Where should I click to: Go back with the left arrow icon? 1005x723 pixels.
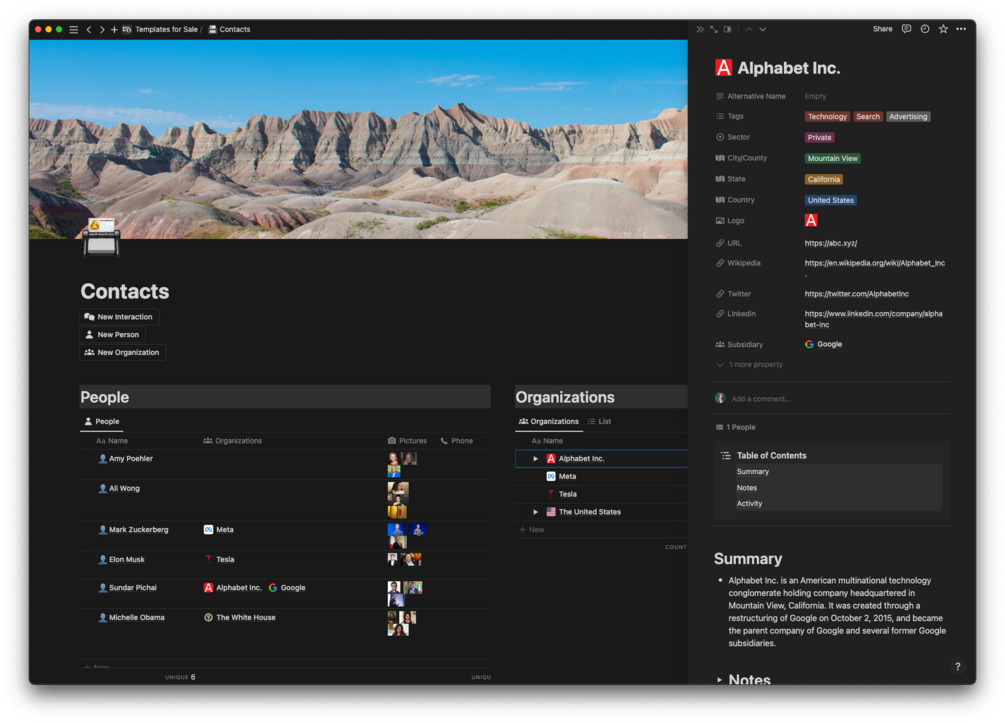pos(89,29)
